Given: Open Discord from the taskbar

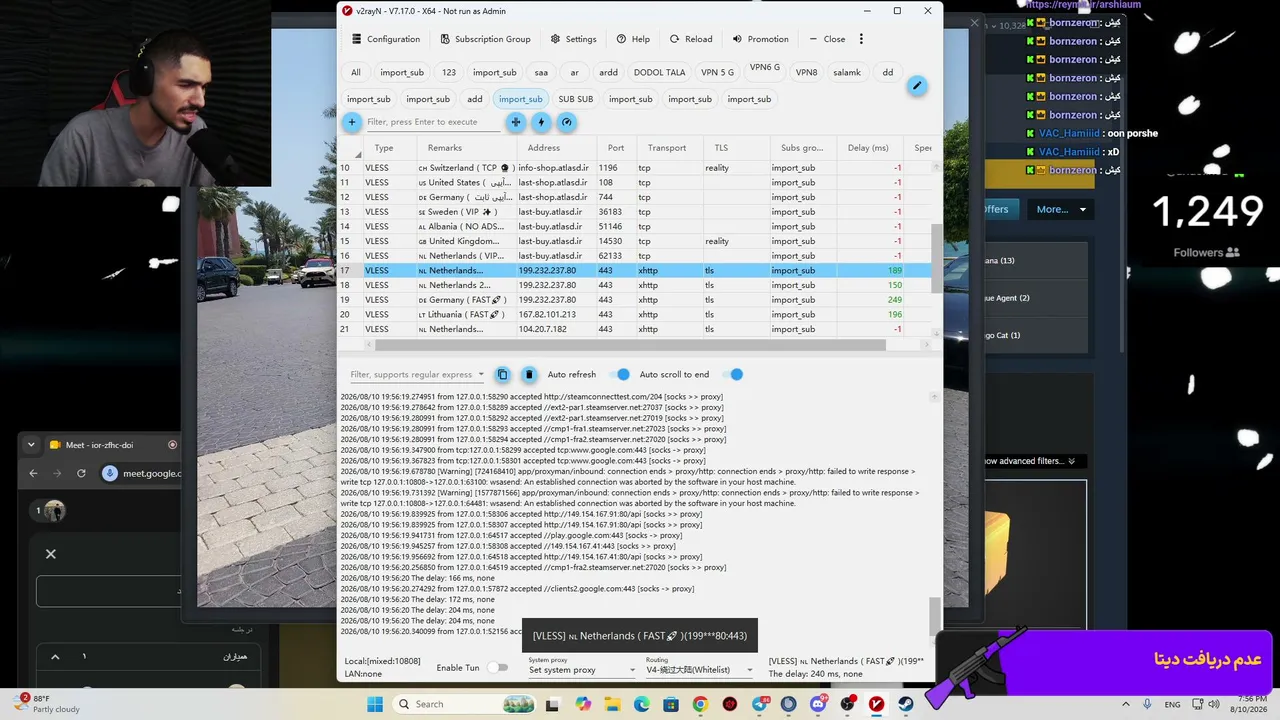Looking at the screenshot, I should pos(818,704).
